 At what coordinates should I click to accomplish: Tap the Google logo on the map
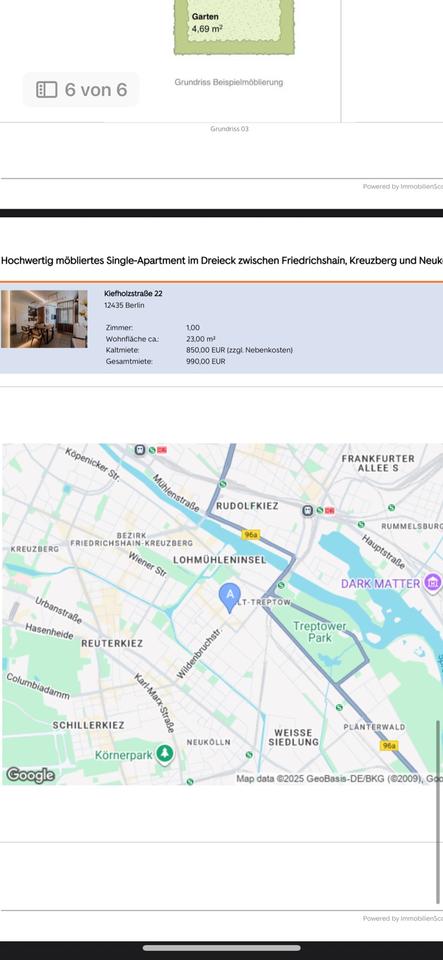[31, 775]
